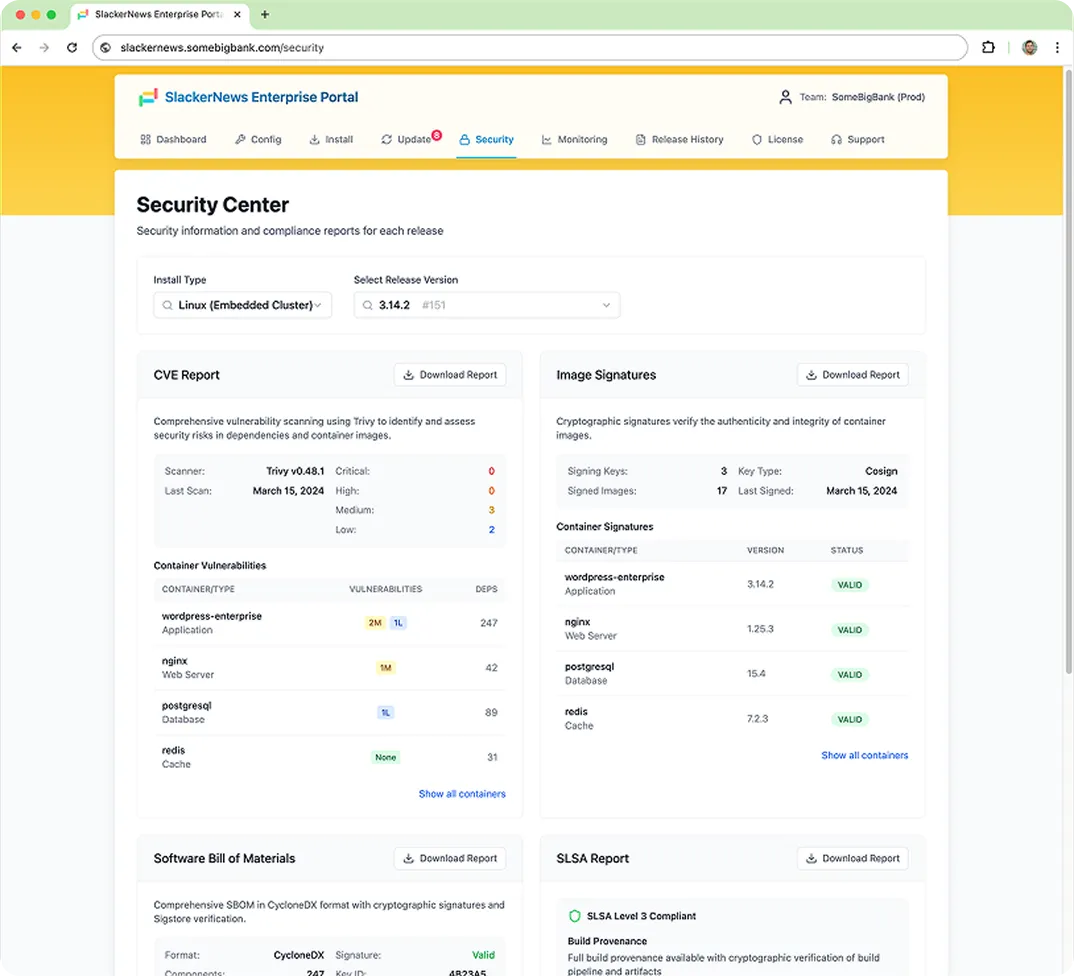Click the None badge for redis
This screenshot has width=1074, height=976.
point(386,758)
